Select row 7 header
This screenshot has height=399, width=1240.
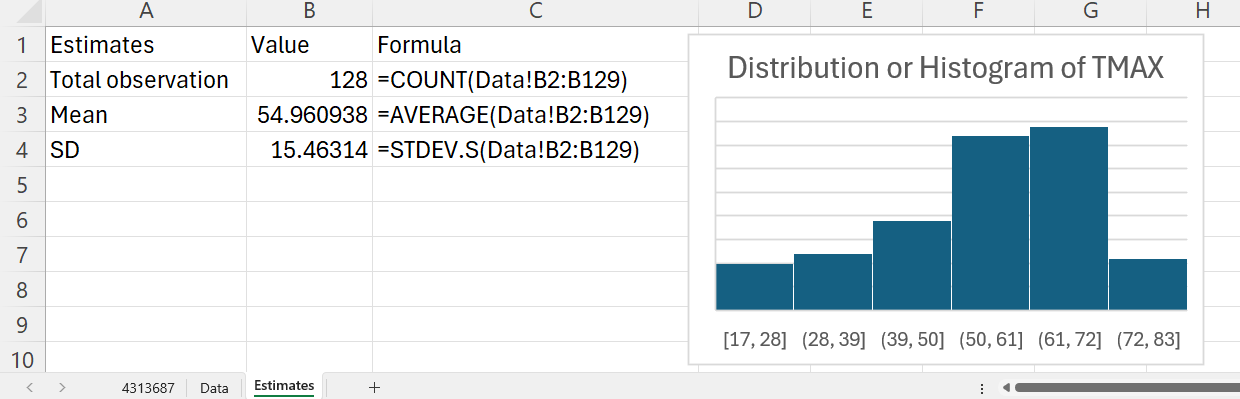click(x=22, y=255)
